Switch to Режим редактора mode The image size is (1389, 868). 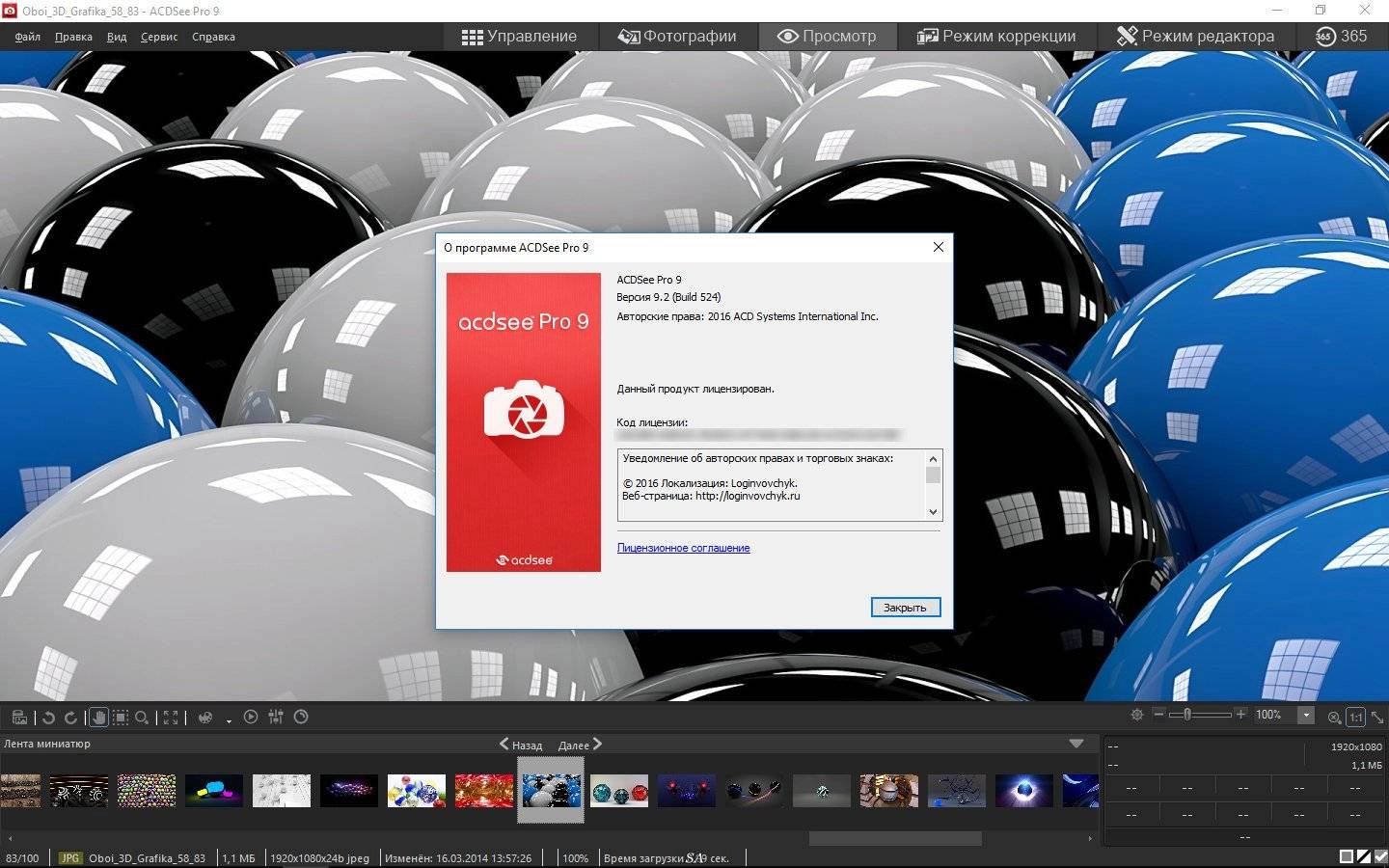1195,36
